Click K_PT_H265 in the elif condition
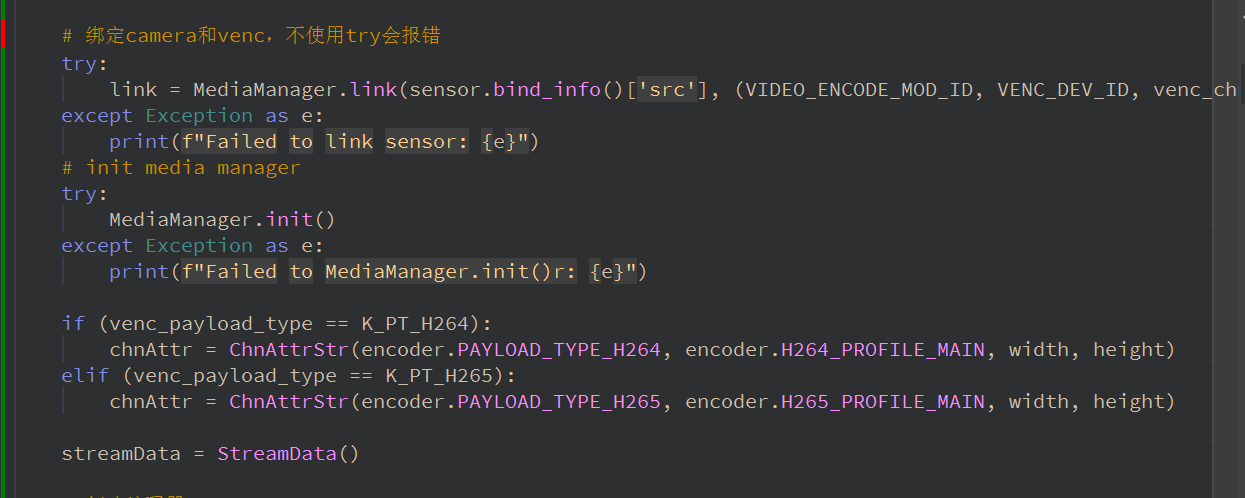The image size is (1245, 498). [445, 375]
